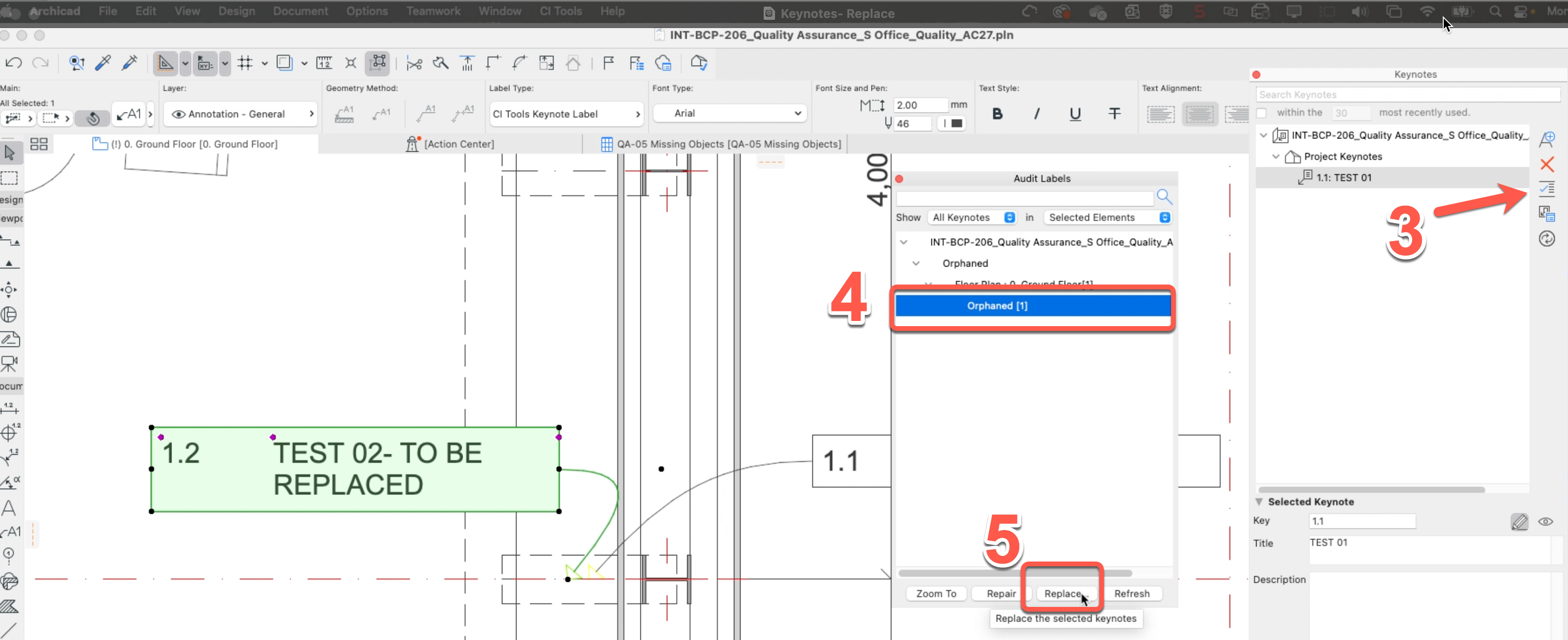
Task: Toggle keynote visibility eye icon
Action: (1545, 521)
